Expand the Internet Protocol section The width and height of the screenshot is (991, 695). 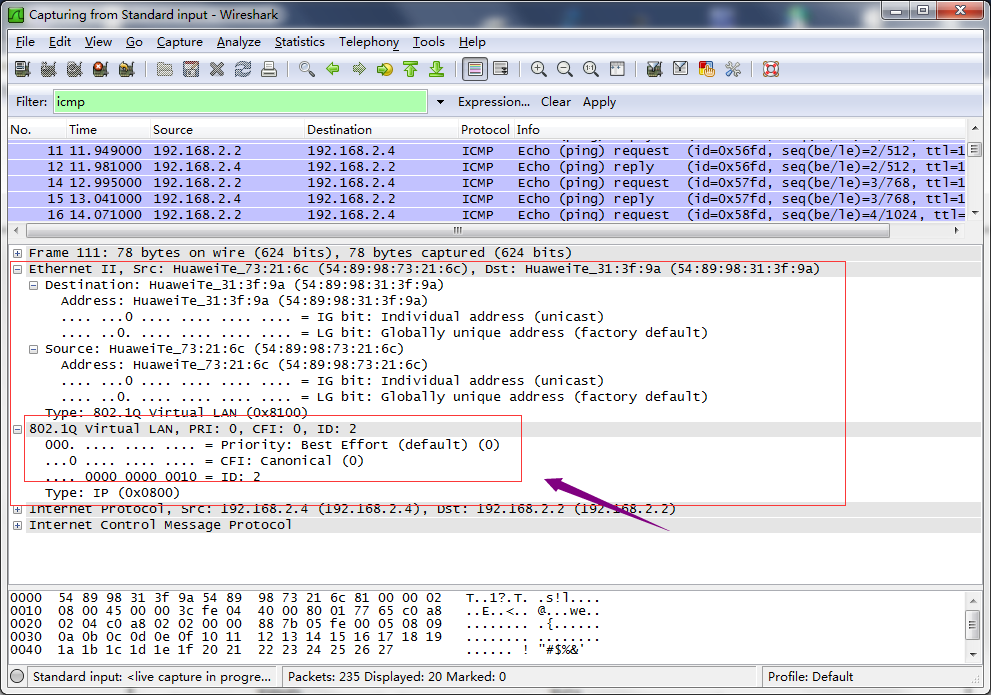pyautogui.click(x=18, y=509)
